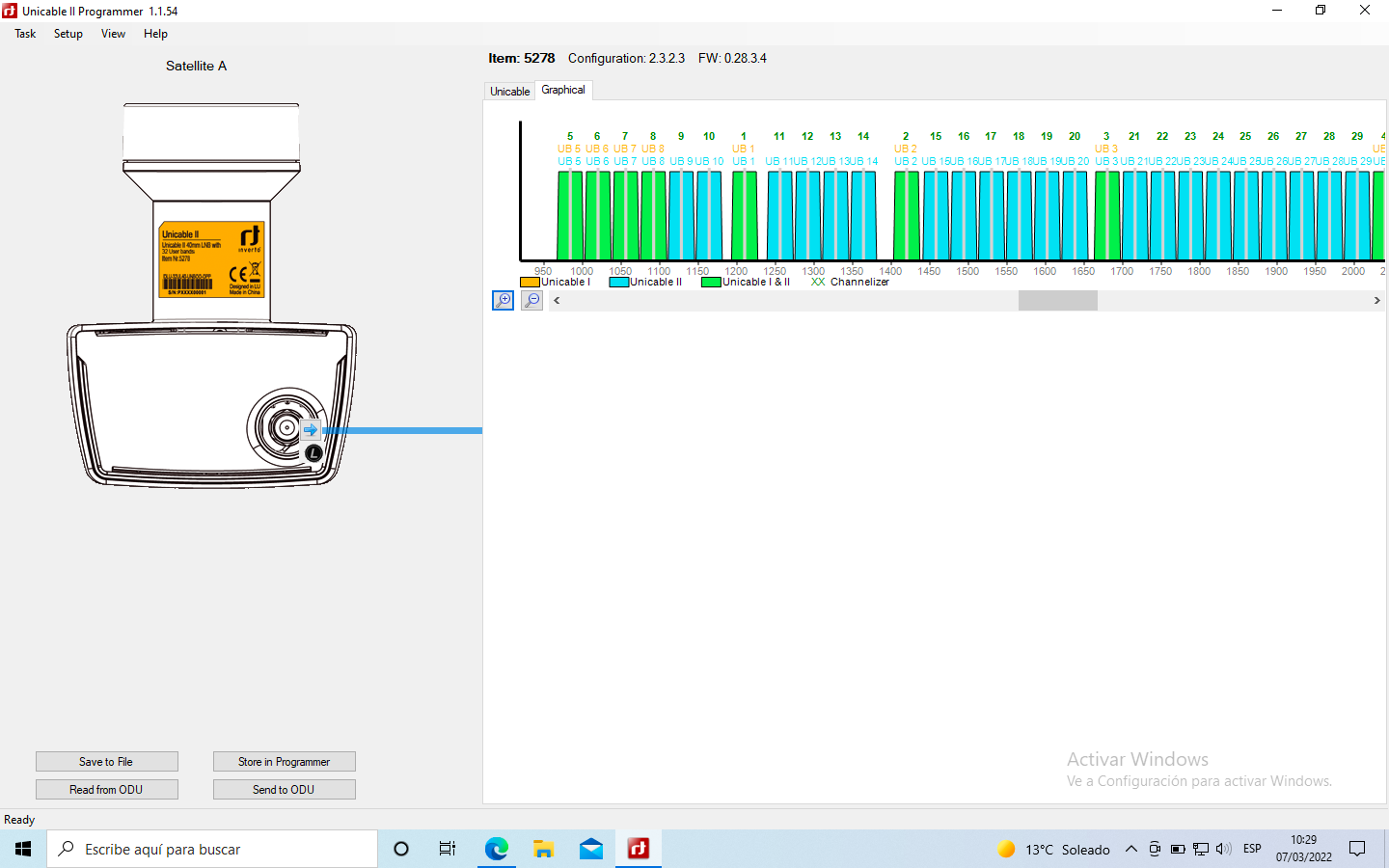This screenshot has width=1389, height=868.
Task: Open the Mail app in the taskbar
Action: [591, 849]
